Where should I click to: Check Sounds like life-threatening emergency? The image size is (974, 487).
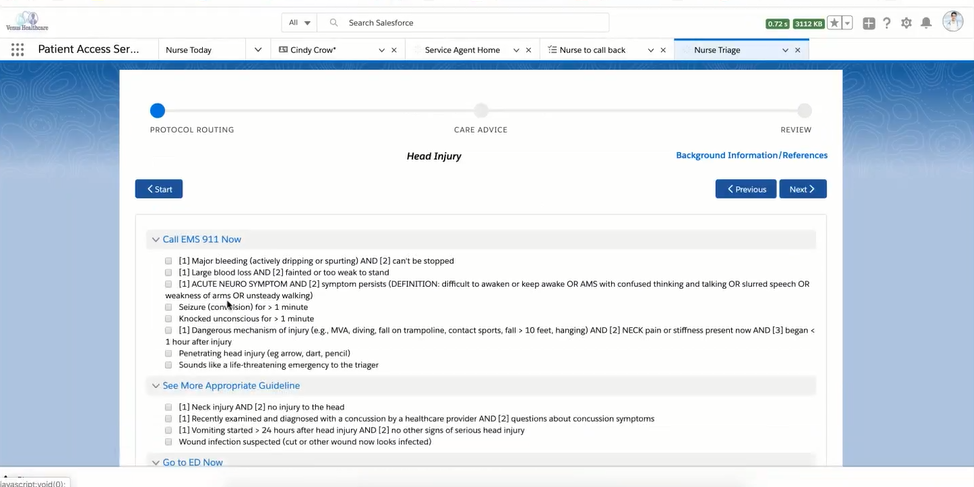click(x=168, y=365)
